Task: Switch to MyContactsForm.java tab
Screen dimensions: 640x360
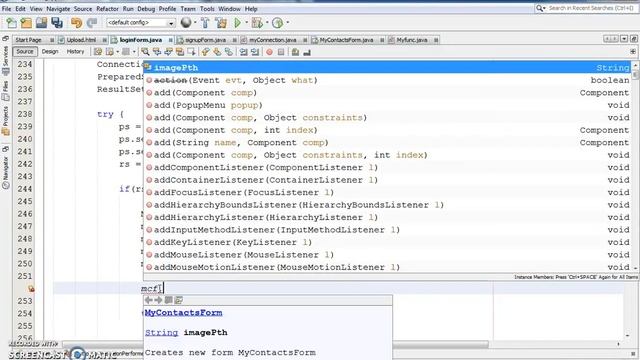Action: click(346, 40)
